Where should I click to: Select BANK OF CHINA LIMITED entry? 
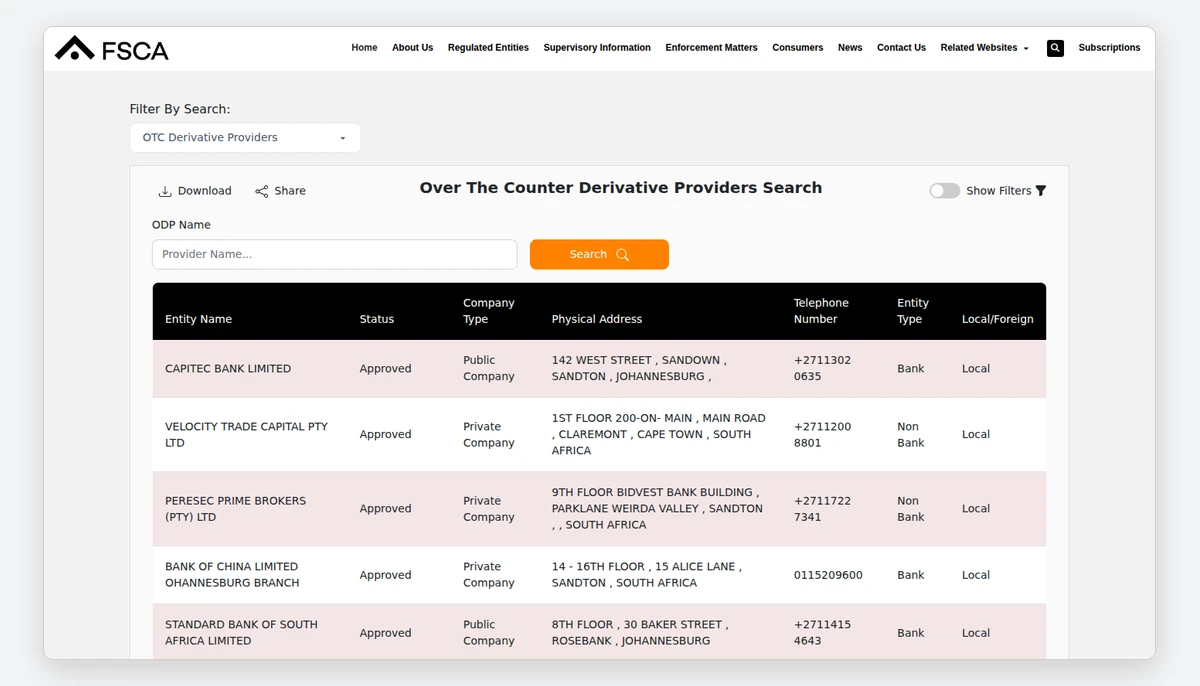(232, 575)
